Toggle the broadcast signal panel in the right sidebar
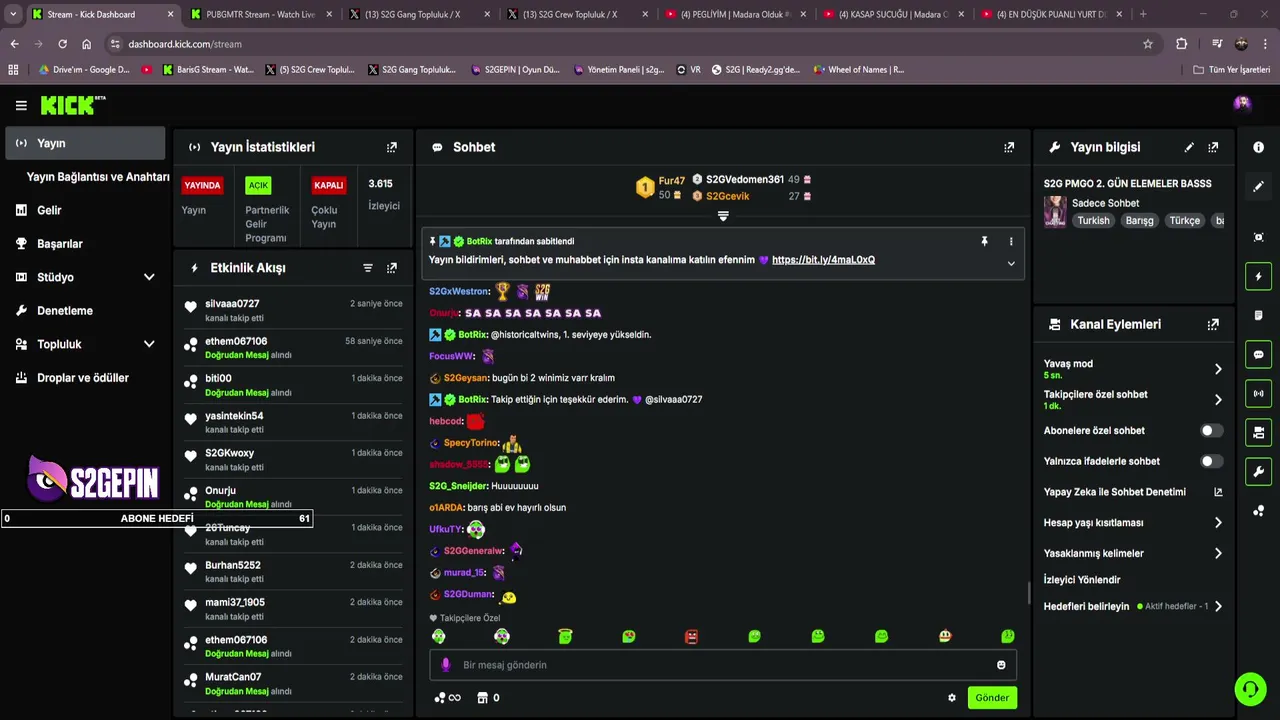This screenshot has height=720, width=1280. tap(1258, 393)
